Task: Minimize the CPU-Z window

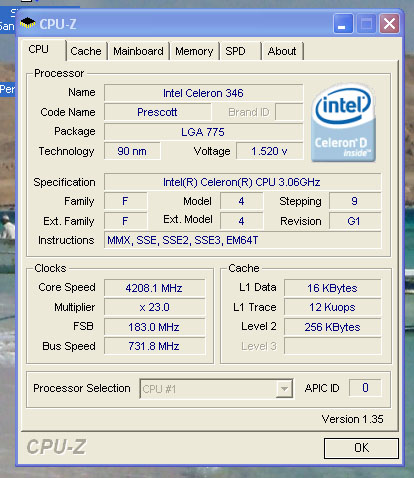Action: [343, 24]
